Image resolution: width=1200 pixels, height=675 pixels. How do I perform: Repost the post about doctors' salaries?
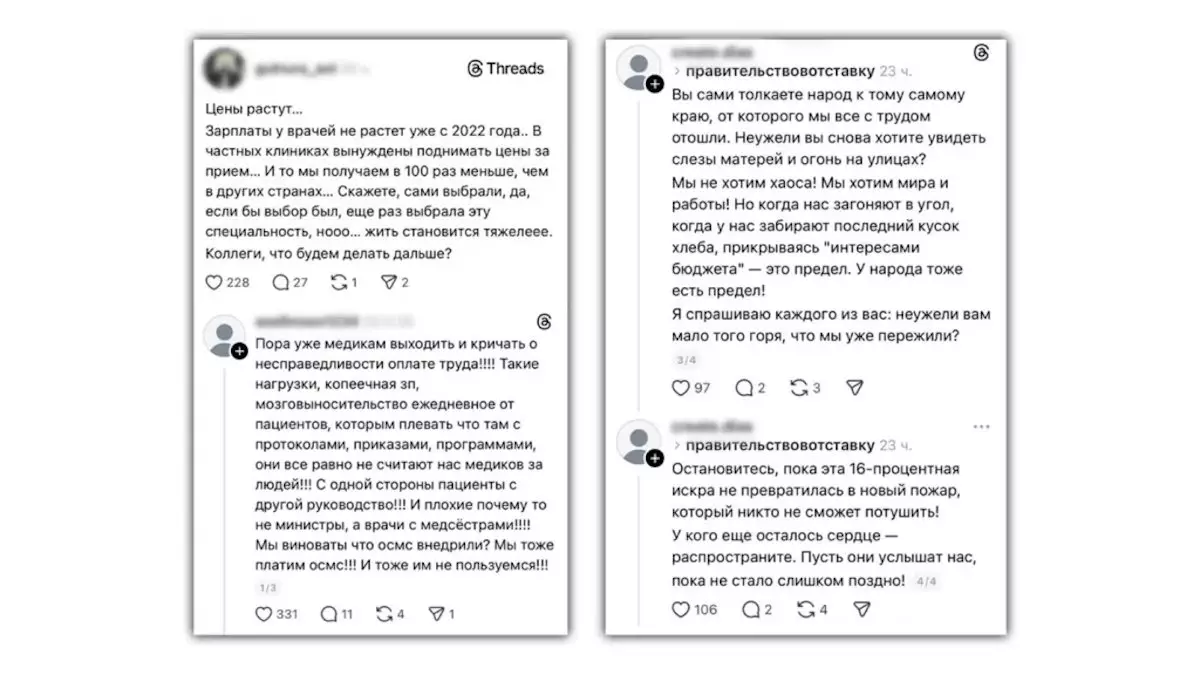coord(340,282)
